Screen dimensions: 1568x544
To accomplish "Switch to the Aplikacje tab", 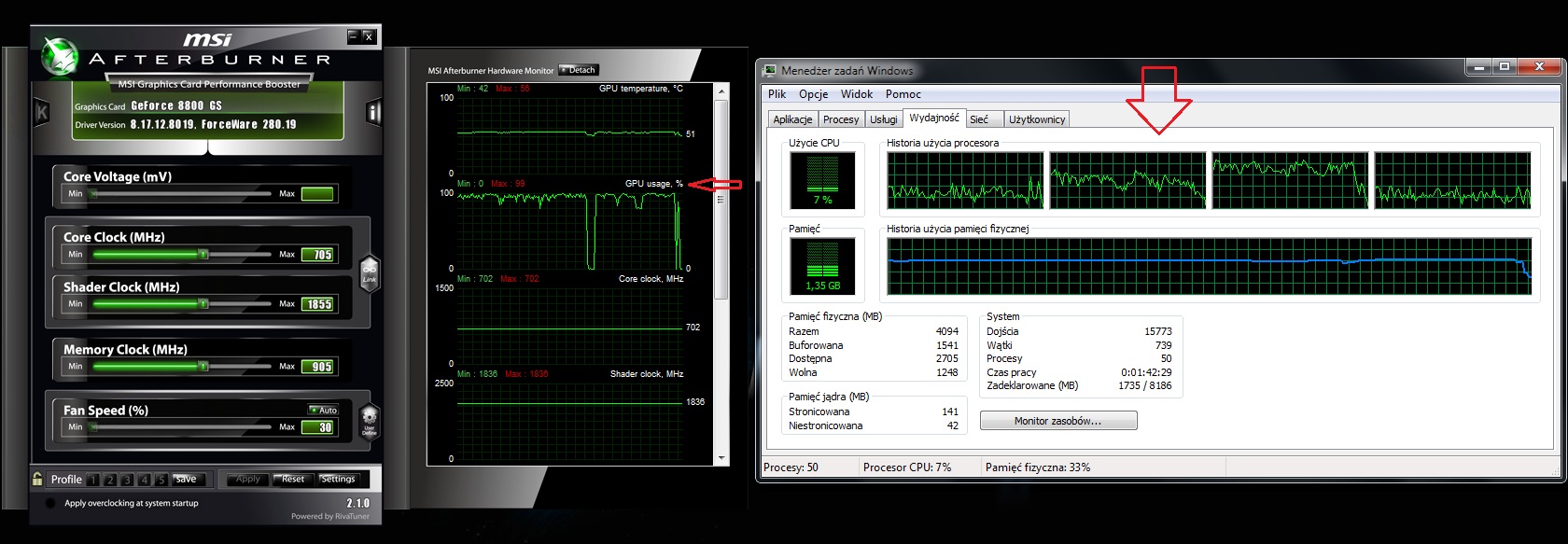I will tap(792, 119).
